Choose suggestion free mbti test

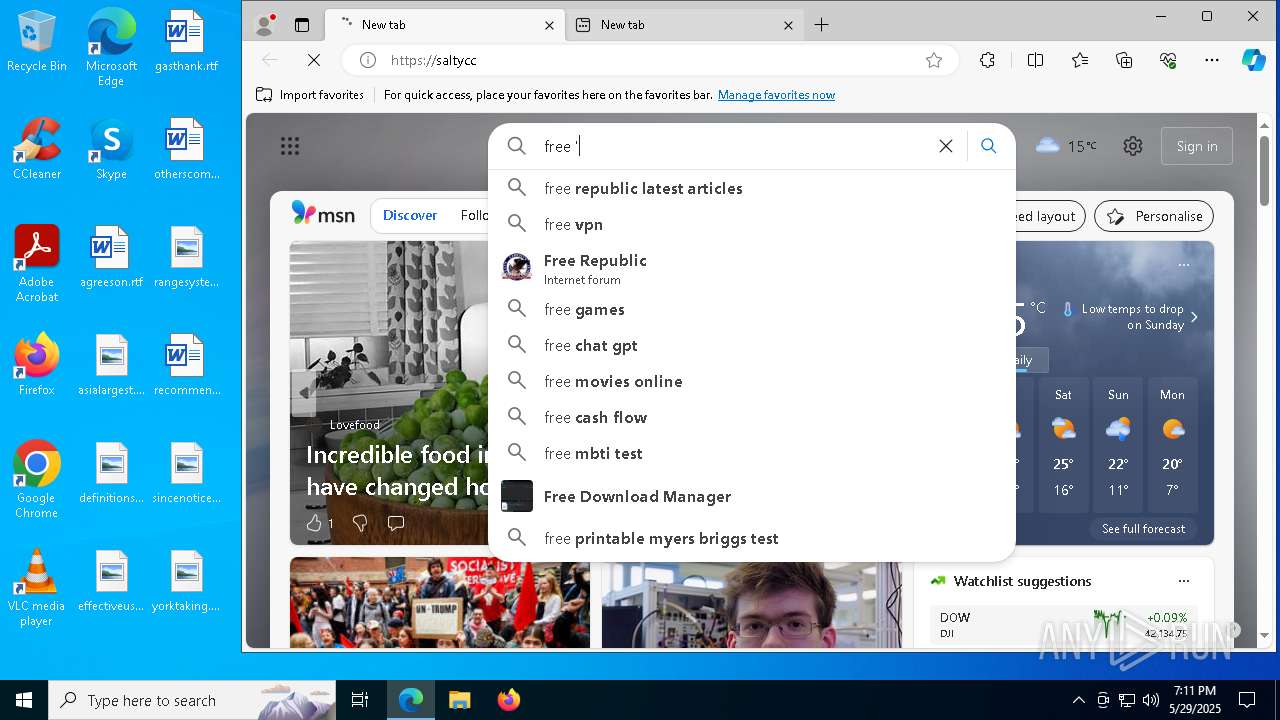(752, 453)
